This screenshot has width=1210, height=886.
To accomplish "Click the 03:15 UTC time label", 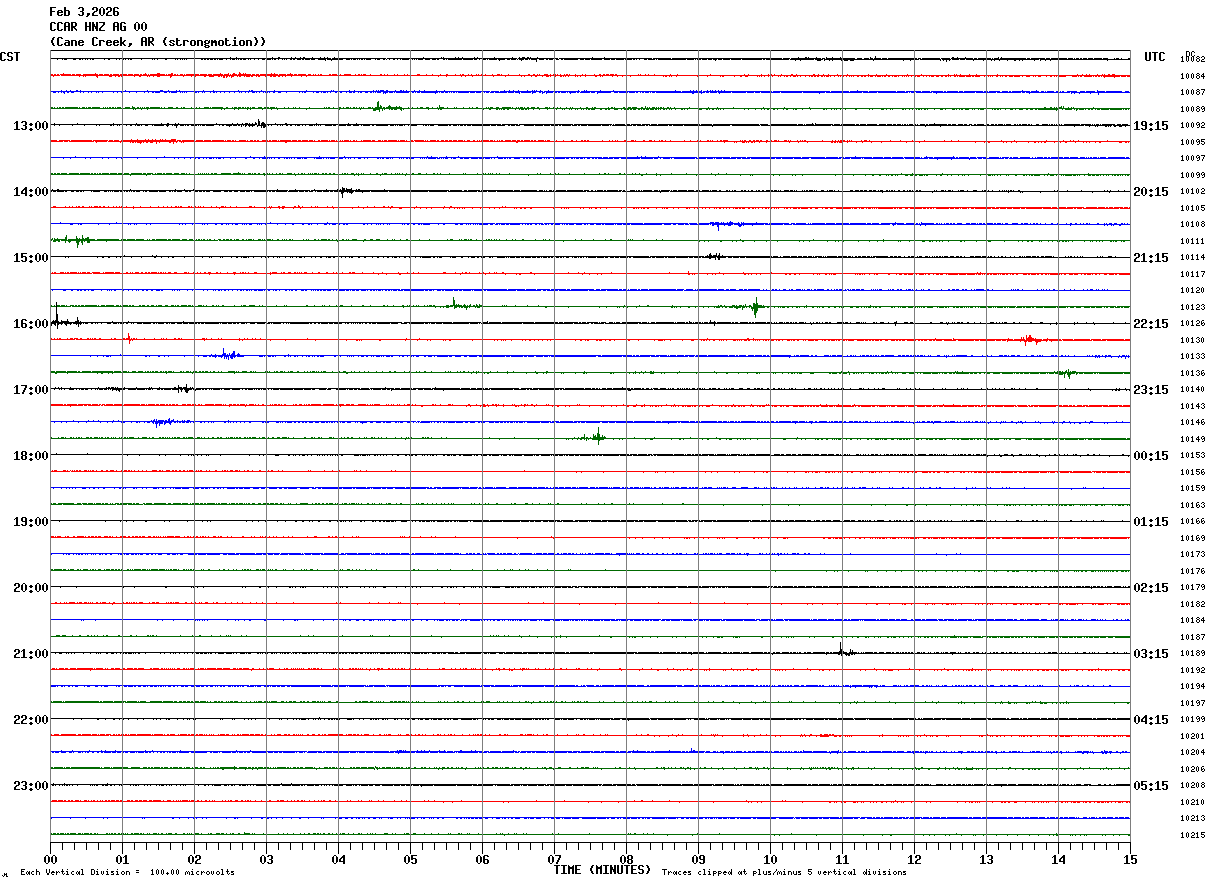I will pos(1151,654).
